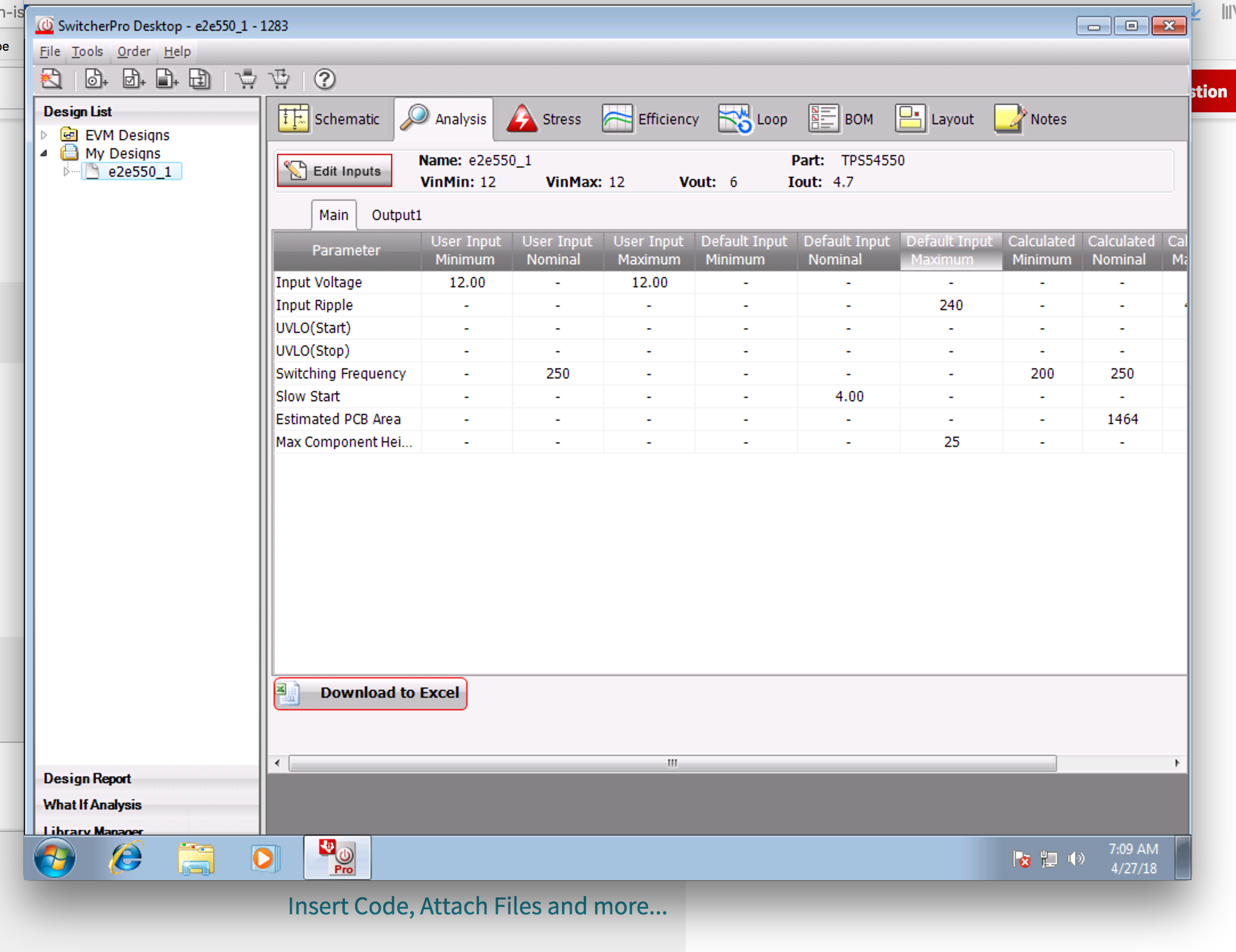
Task: Launch Windows Media Player from taskbar
Action: coord(265,859)
